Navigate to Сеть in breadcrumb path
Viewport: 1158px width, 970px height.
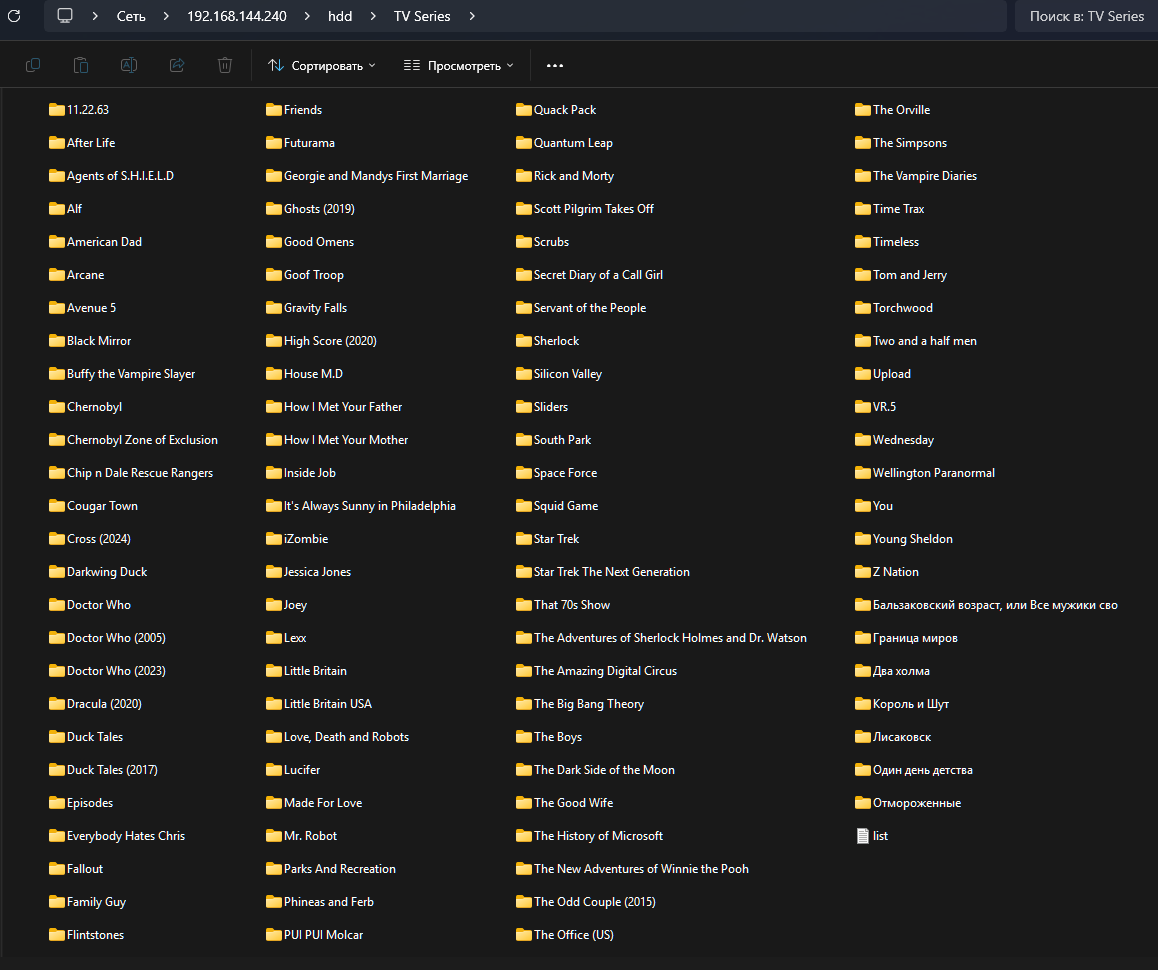coord(131,16)
